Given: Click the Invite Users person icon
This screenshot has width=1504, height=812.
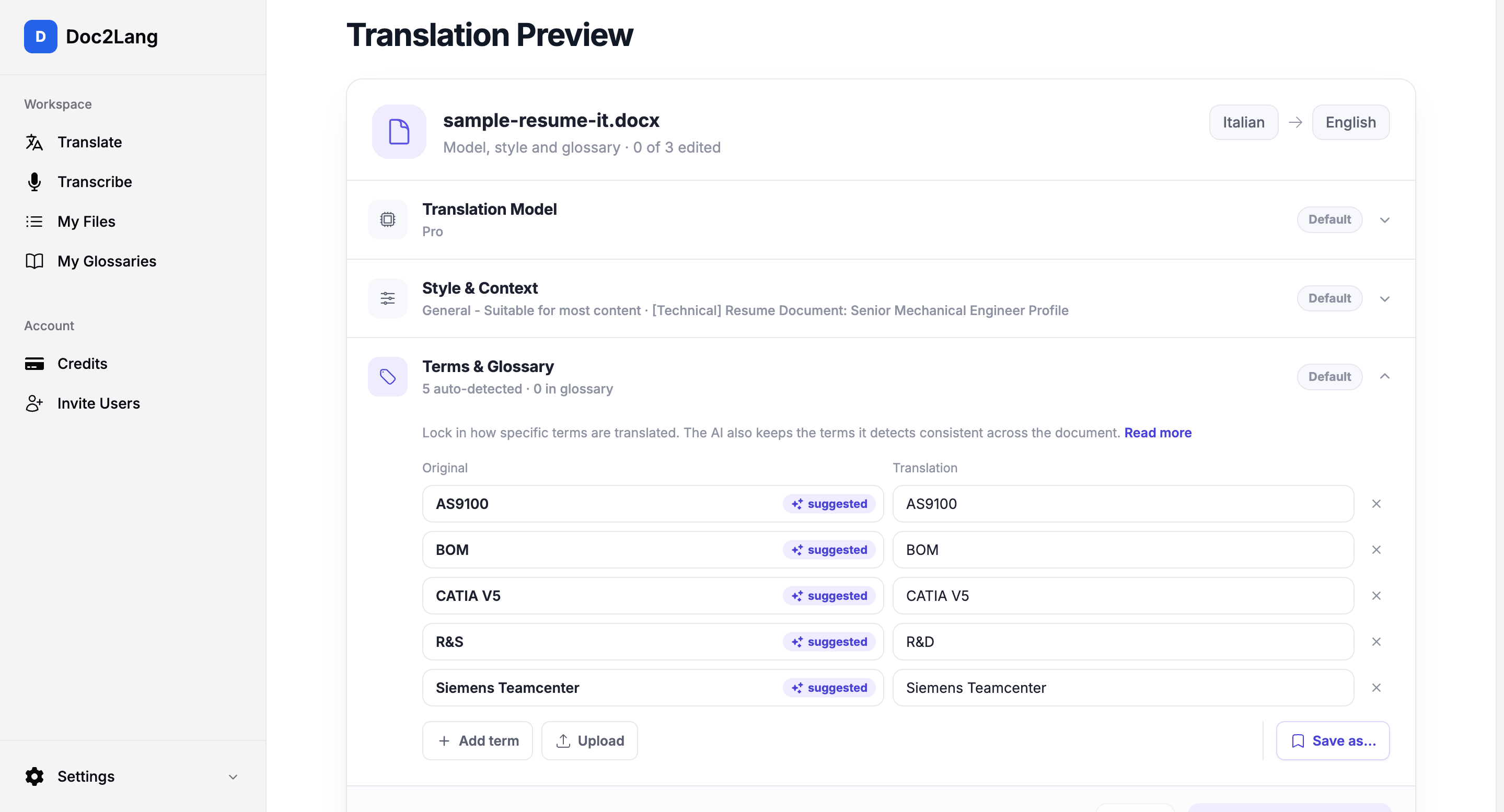Looking at the screenshot, I should click(x=34, y=403).
